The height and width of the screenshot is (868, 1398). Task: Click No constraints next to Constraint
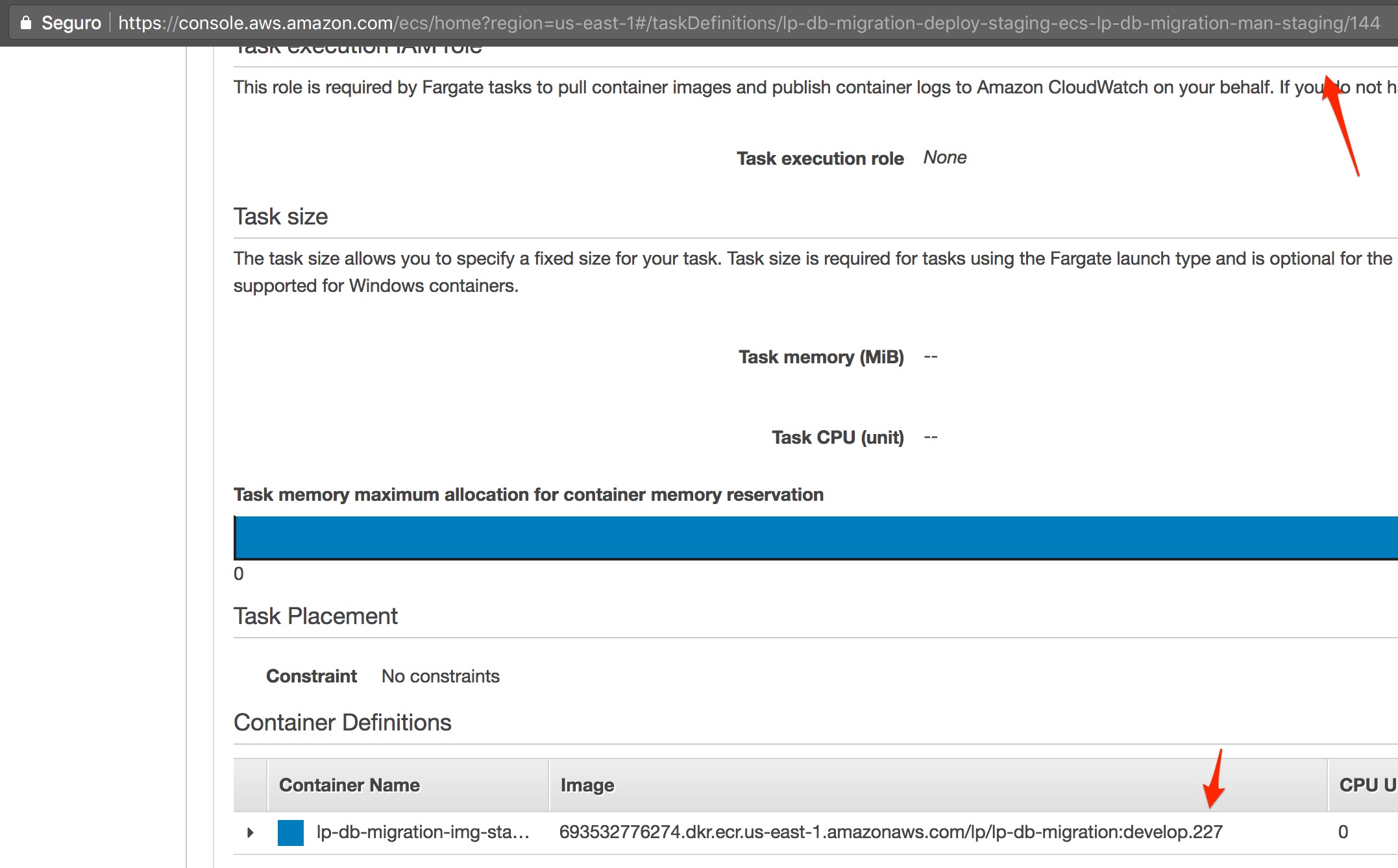[440, 675]
